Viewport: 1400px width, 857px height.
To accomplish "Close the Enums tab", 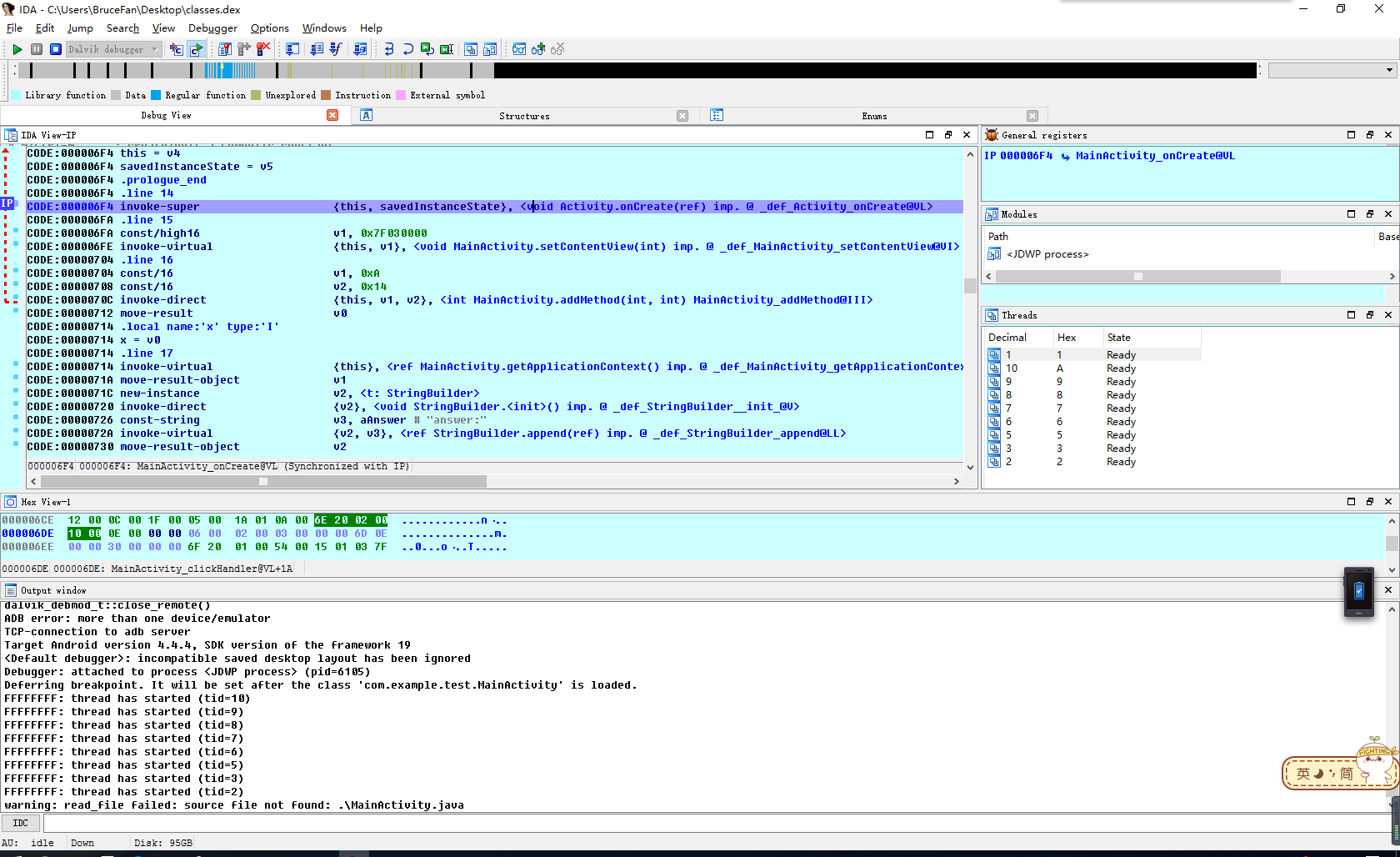I will (1032, 116).
